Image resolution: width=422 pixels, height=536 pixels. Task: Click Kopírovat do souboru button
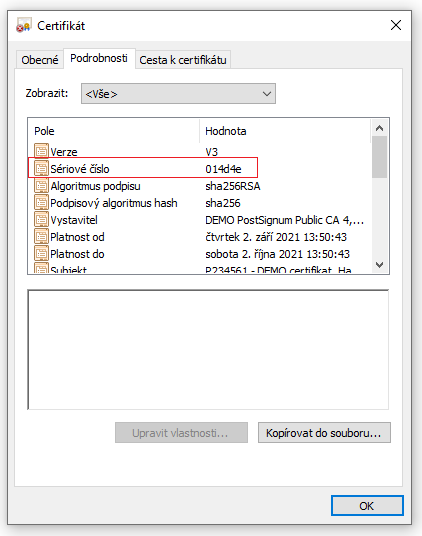click(x=324, y=433)
